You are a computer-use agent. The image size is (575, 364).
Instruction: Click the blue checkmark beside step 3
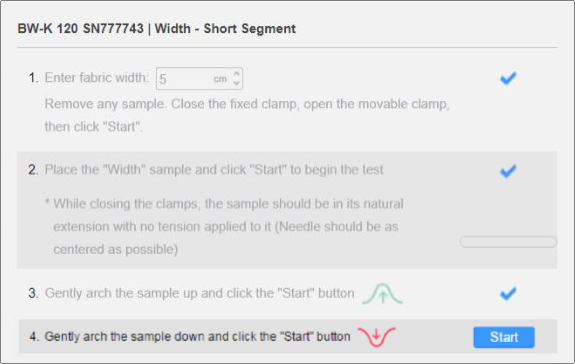point(508,293)
